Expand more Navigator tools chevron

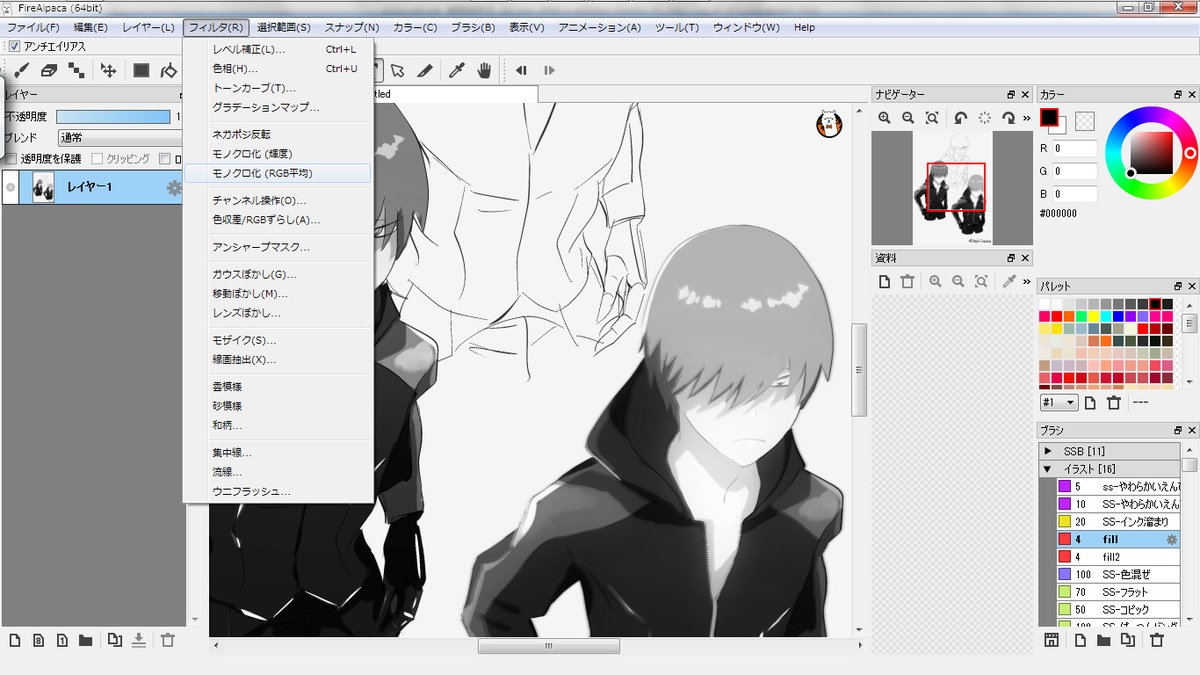pos(1027,117)
